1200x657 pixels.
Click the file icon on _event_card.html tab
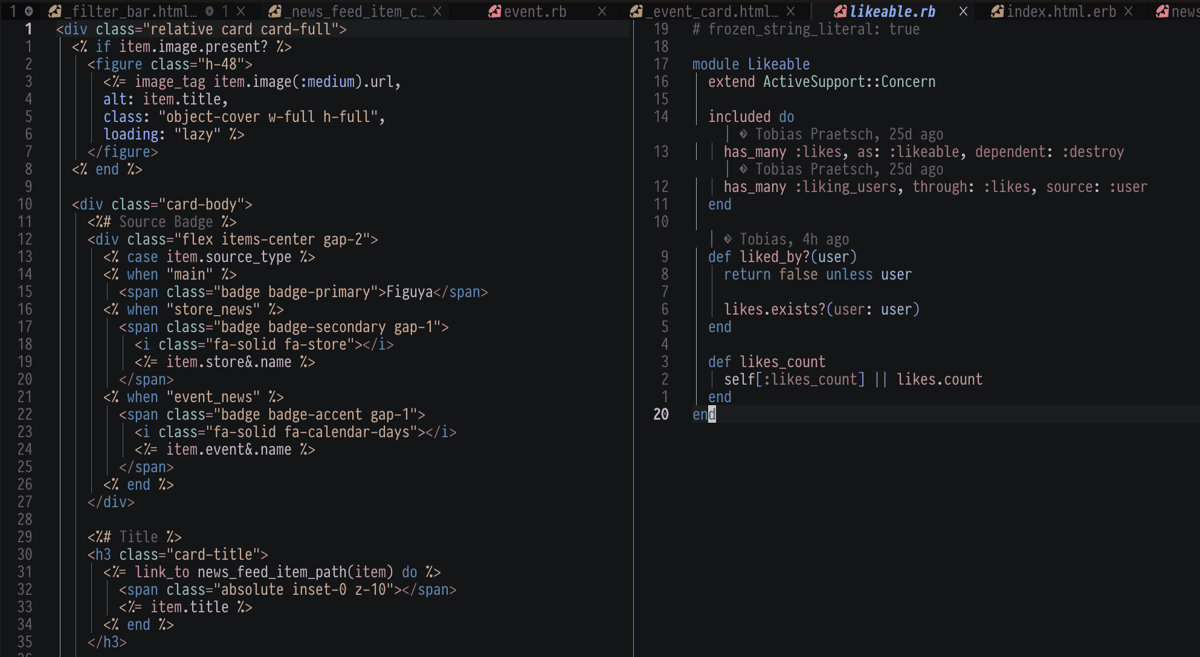(x=636, y=11)
